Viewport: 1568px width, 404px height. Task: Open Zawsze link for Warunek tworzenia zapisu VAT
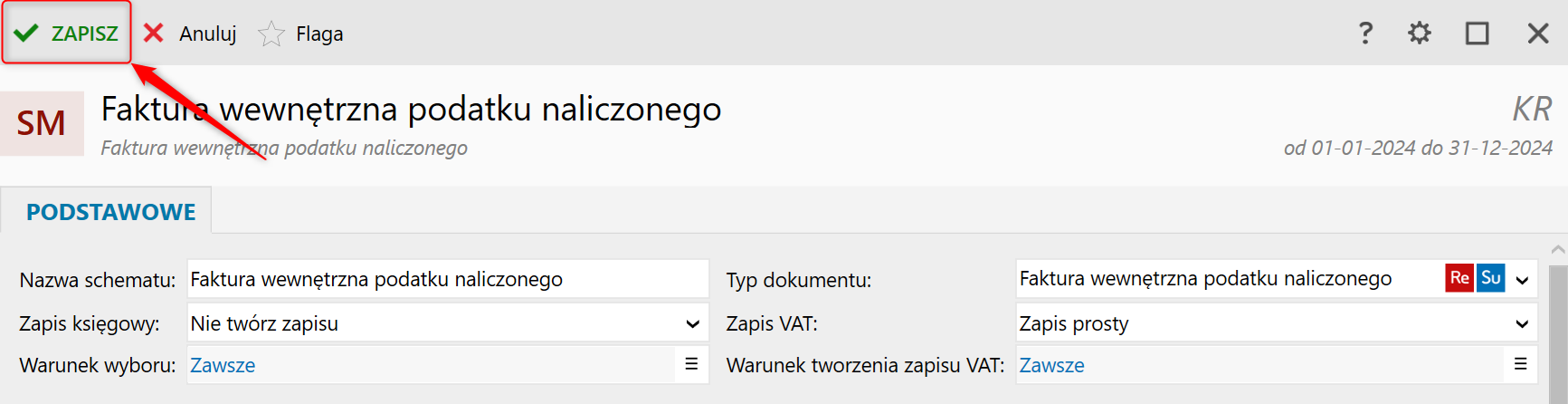[x=1051, y=365]
